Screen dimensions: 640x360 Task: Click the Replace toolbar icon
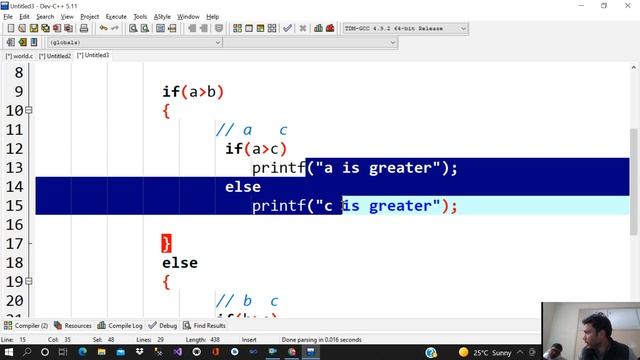pyautogui.click(x=144, y=28)
